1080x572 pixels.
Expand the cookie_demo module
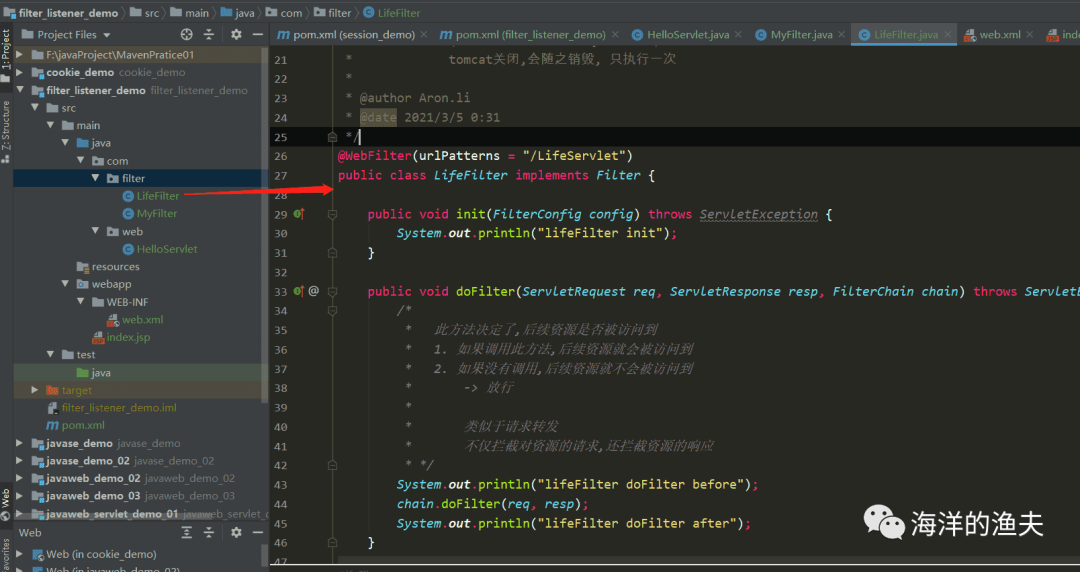click(x=20, y=72)
